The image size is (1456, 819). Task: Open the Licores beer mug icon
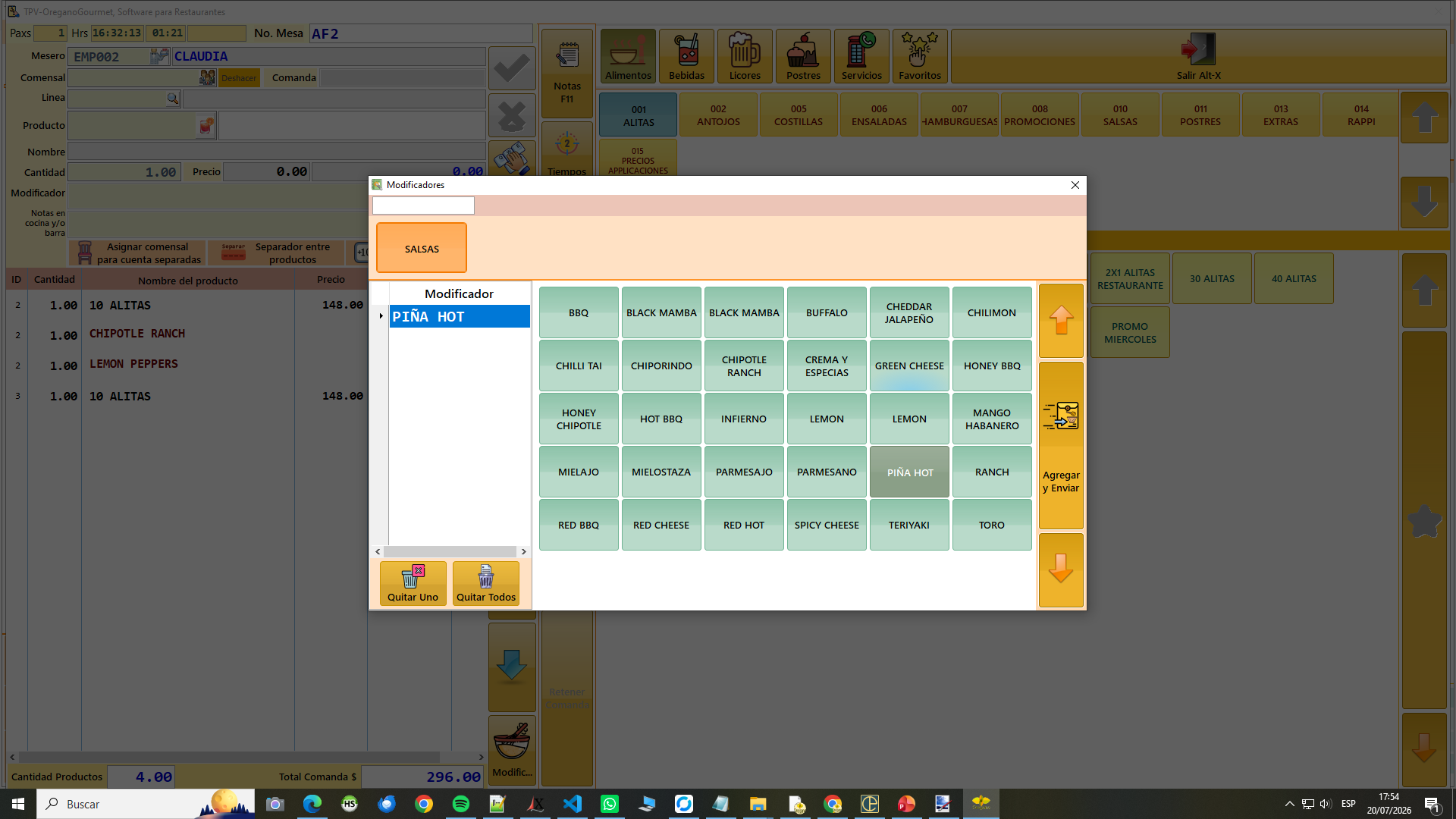click(745, 50)
